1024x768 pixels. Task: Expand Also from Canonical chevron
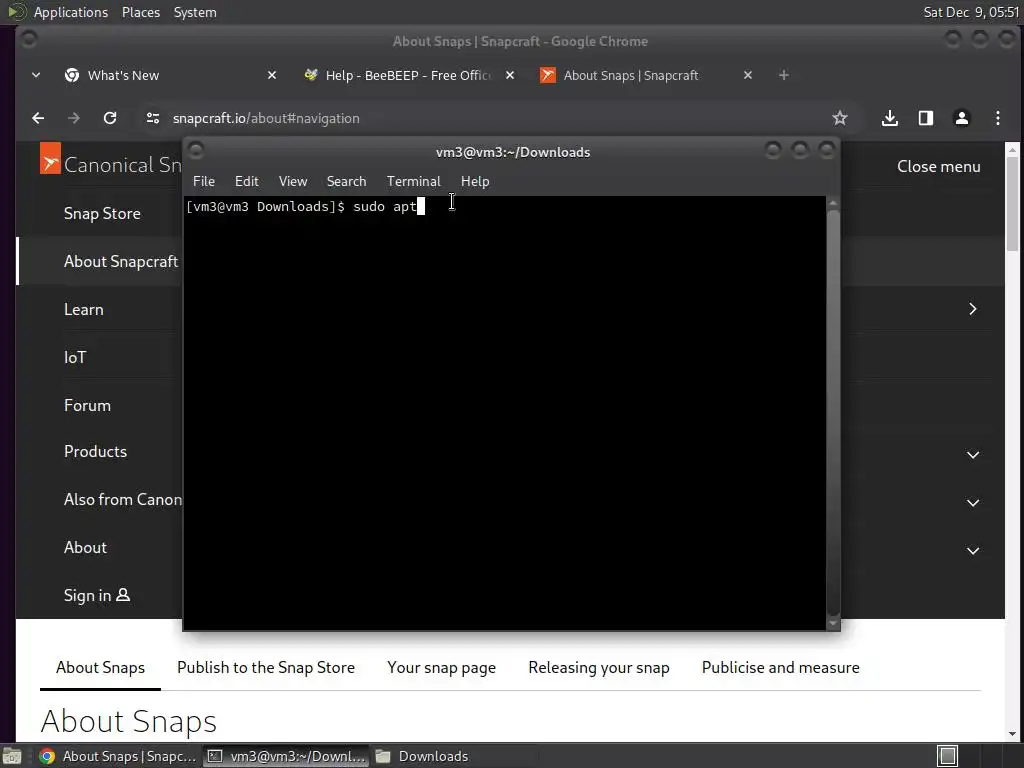[x=972, y=502]
